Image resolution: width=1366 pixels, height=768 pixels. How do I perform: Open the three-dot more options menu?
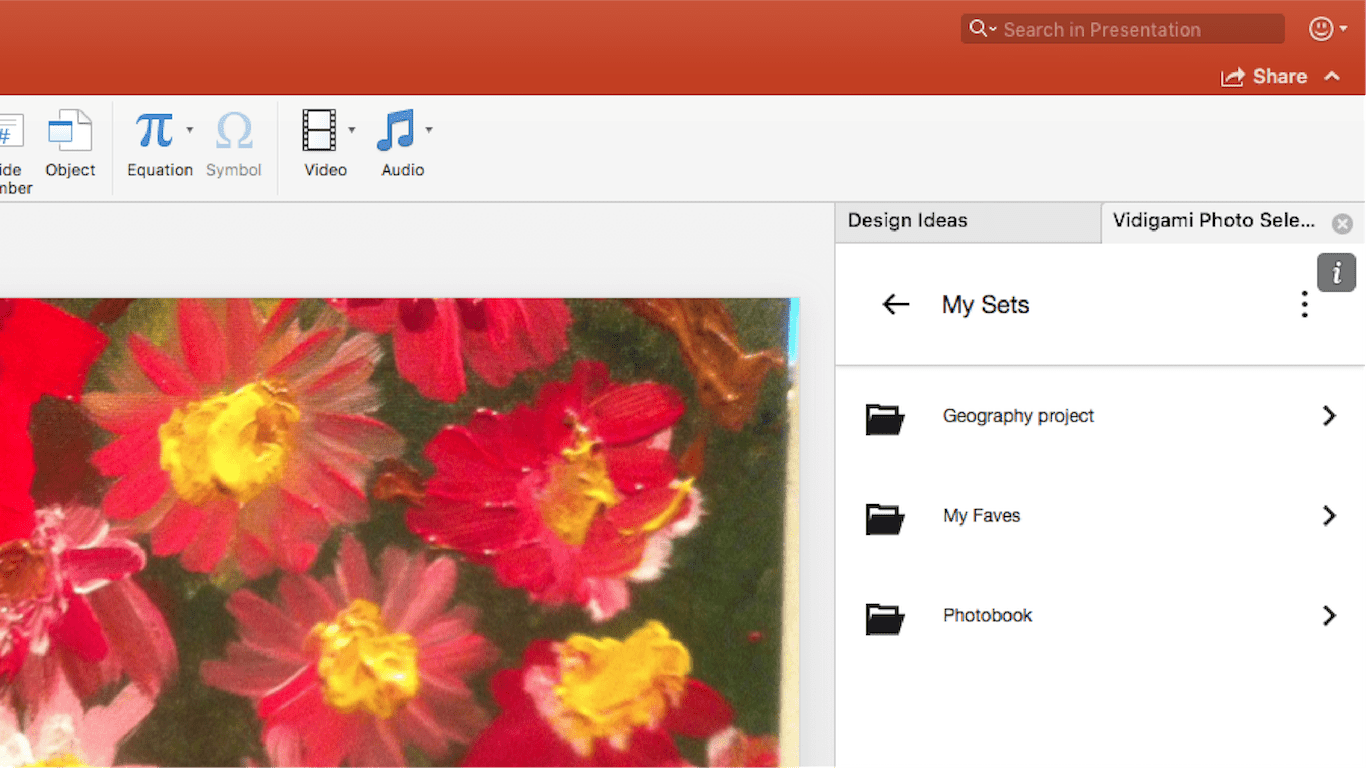1304,305
